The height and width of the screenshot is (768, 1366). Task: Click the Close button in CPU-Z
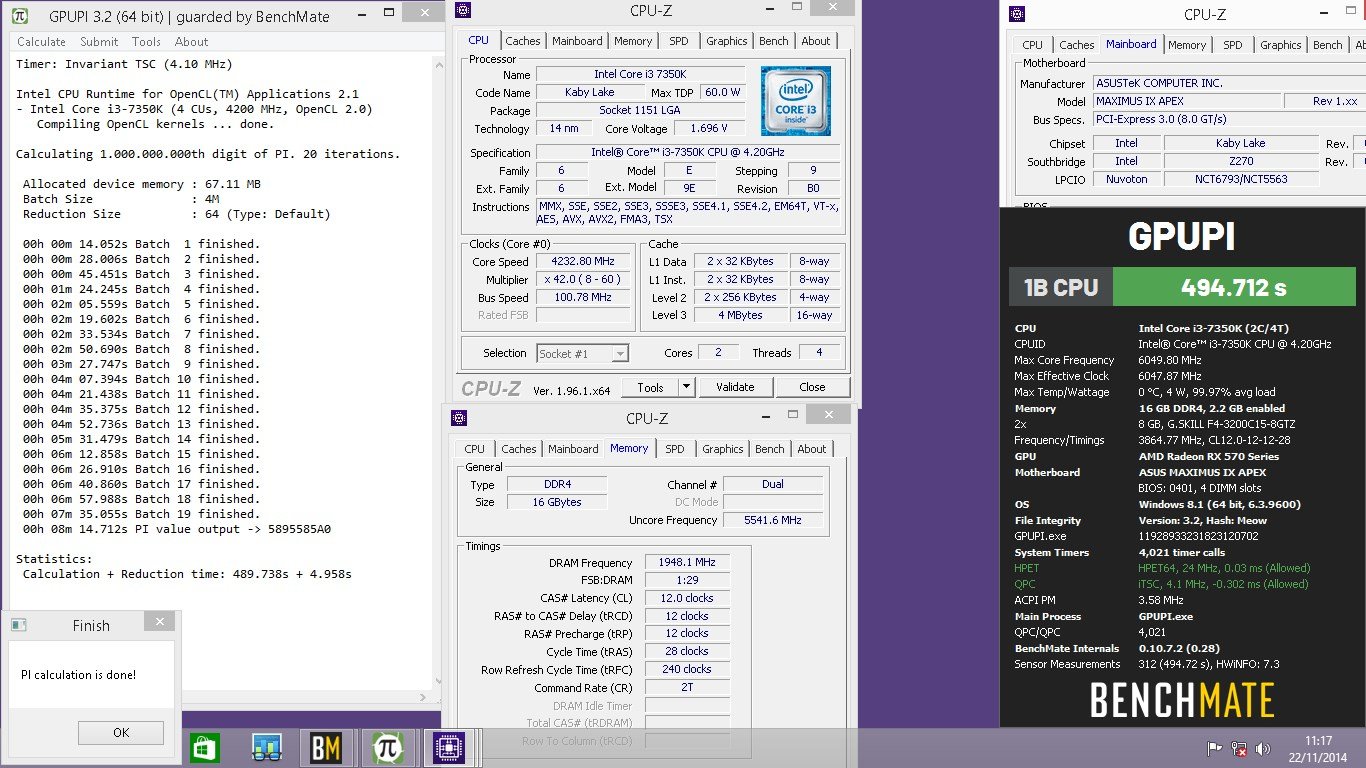coord(812,387)
